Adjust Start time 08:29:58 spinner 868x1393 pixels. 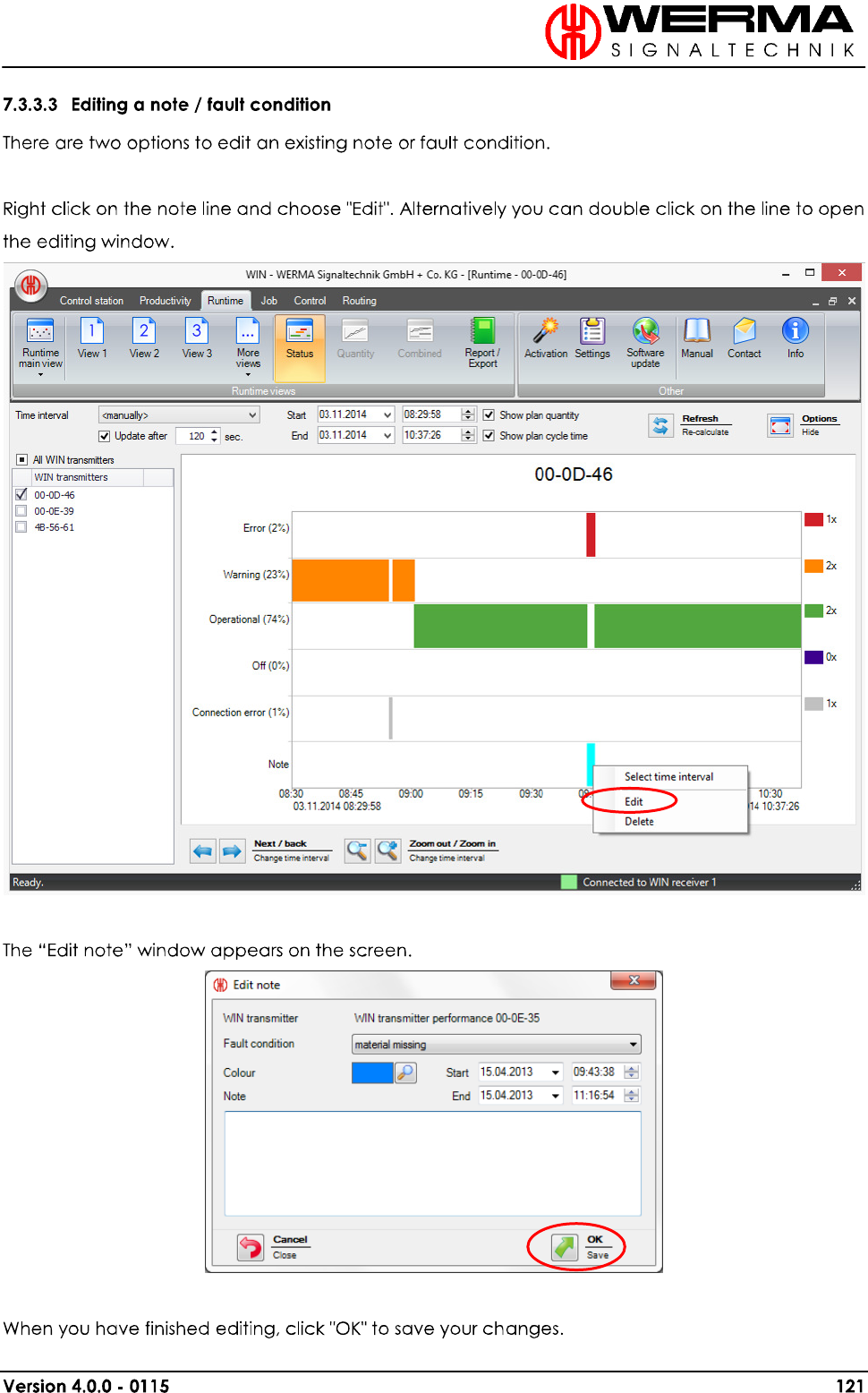coord(468,414)
